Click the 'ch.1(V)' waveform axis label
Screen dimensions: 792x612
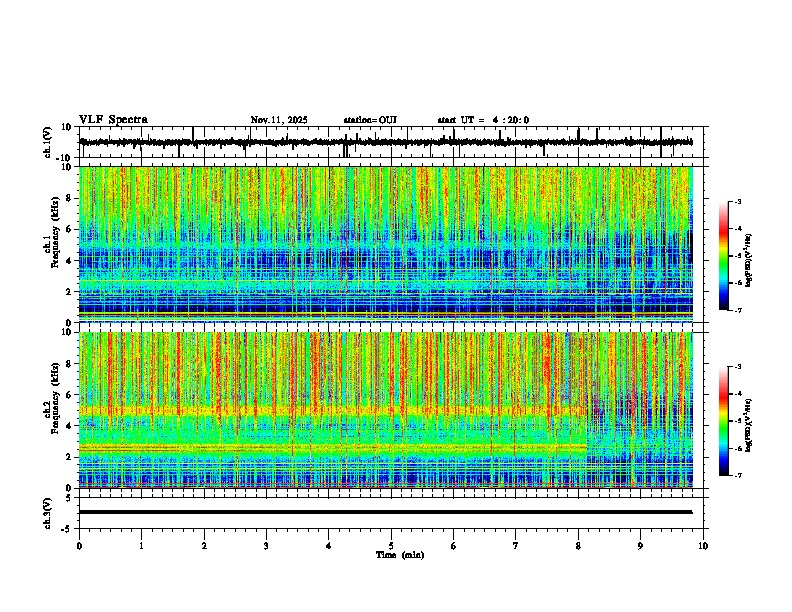(x=48, y=142)
